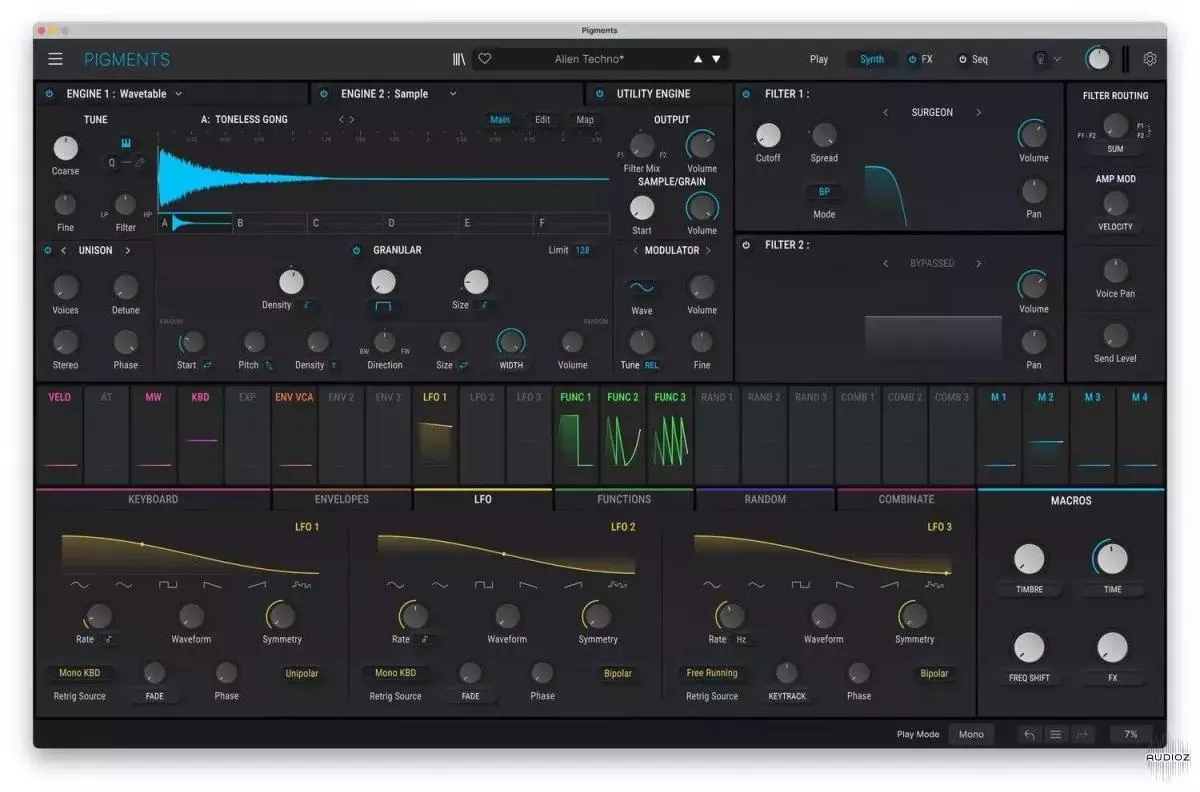This screenshot has height=792, width=1200.
Task: Open the settings gear icon
Action: 1150,59
